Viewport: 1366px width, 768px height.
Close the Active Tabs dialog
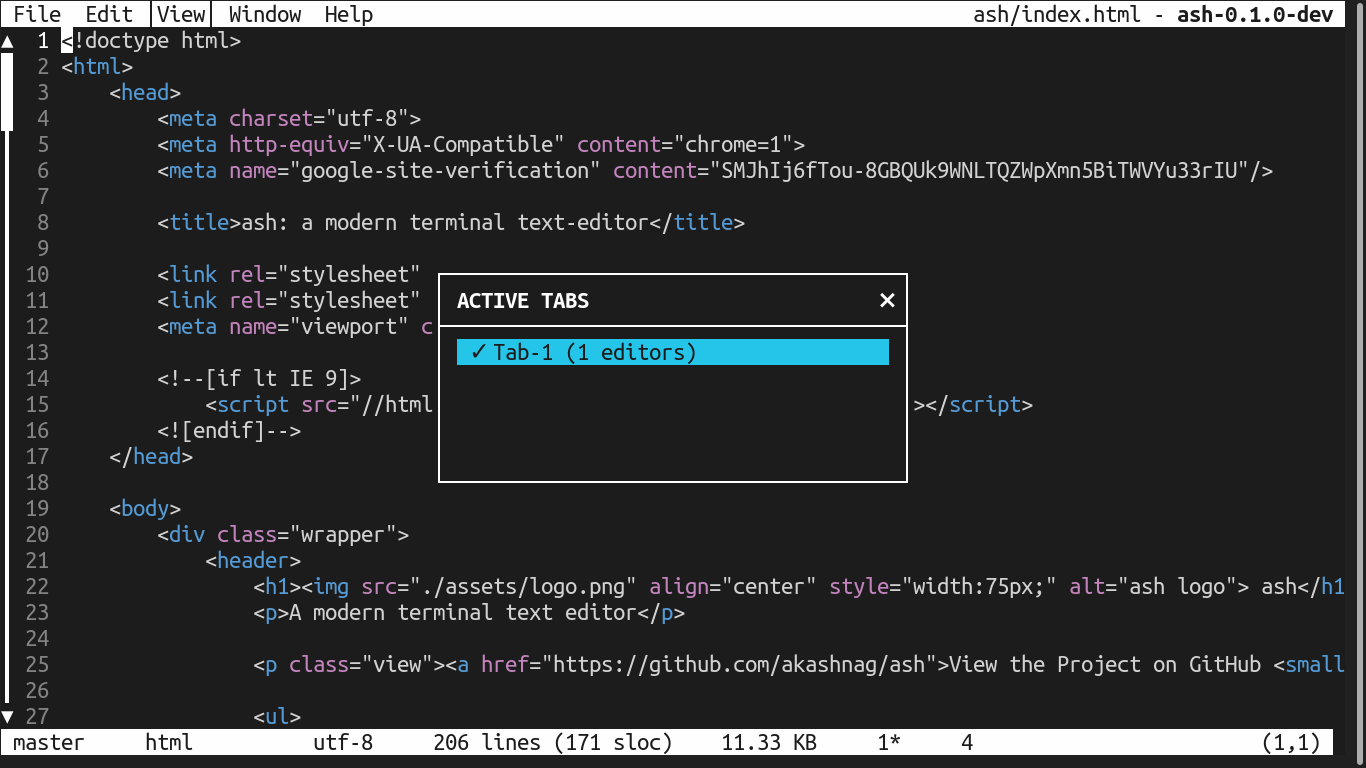(x=886, y=300)
